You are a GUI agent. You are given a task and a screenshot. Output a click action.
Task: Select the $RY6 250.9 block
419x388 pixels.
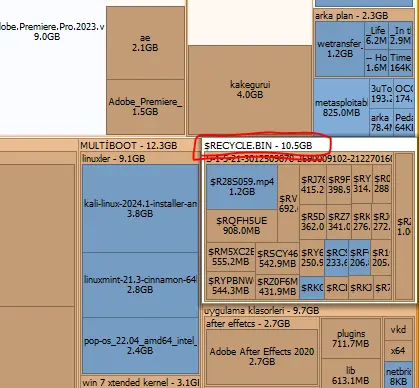(312, 258)
